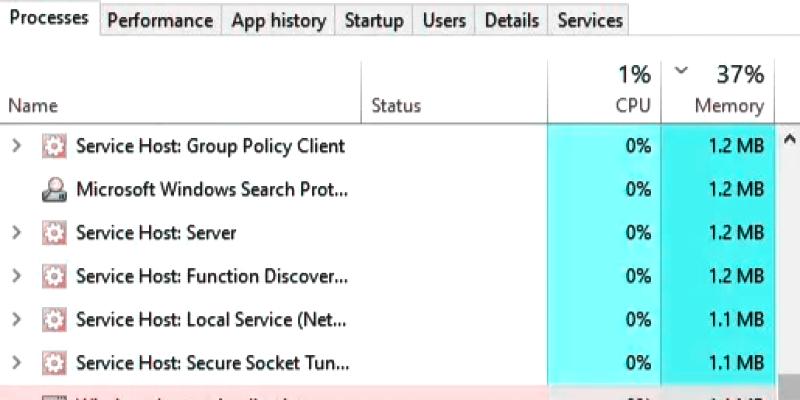Sort processes by the Memory column
Screen dimensions: 800x400
718,92
